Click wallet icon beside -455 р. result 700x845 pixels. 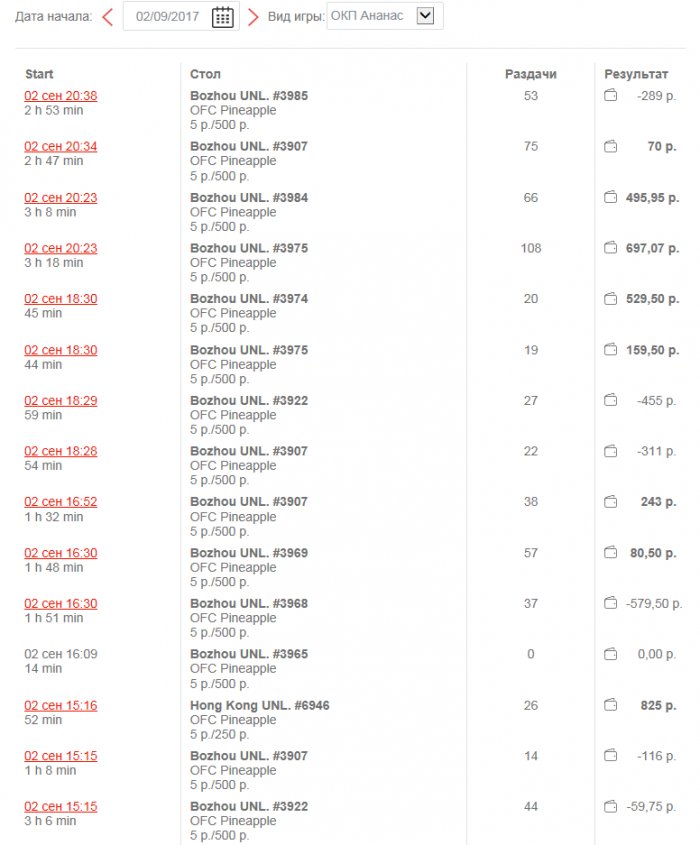tap(610, 400)
